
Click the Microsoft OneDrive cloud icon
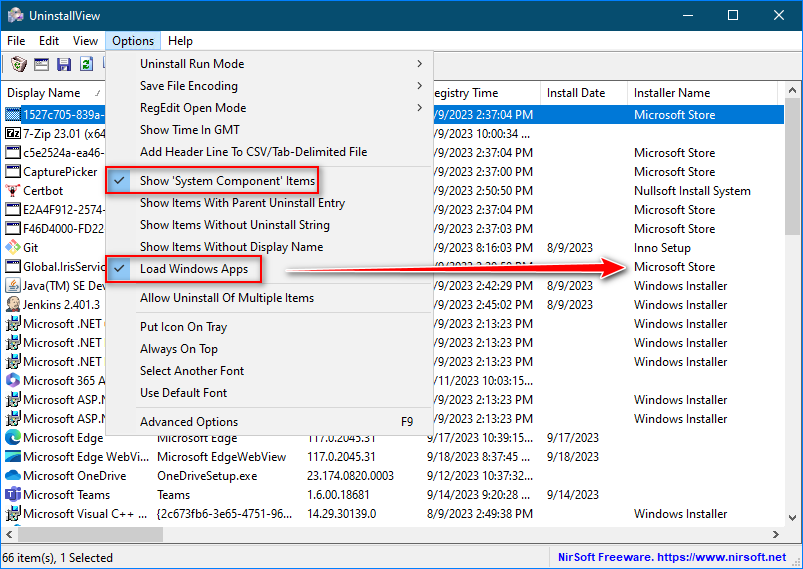[13, 475]
